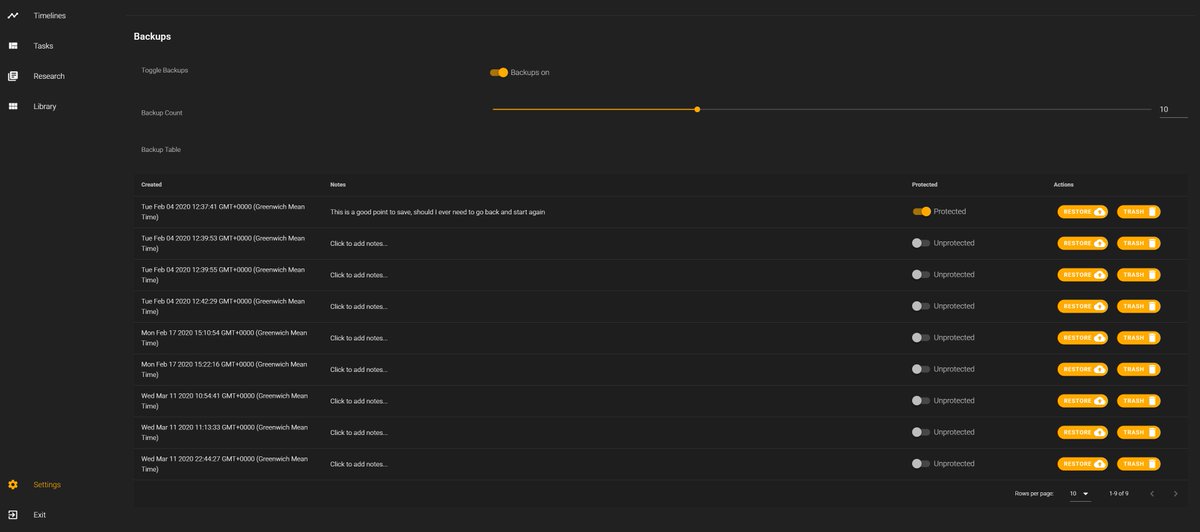The image size is (1200, 532).
Task: Protect the Feb 04 12:39:53 backup
Action: coord(921,243)
